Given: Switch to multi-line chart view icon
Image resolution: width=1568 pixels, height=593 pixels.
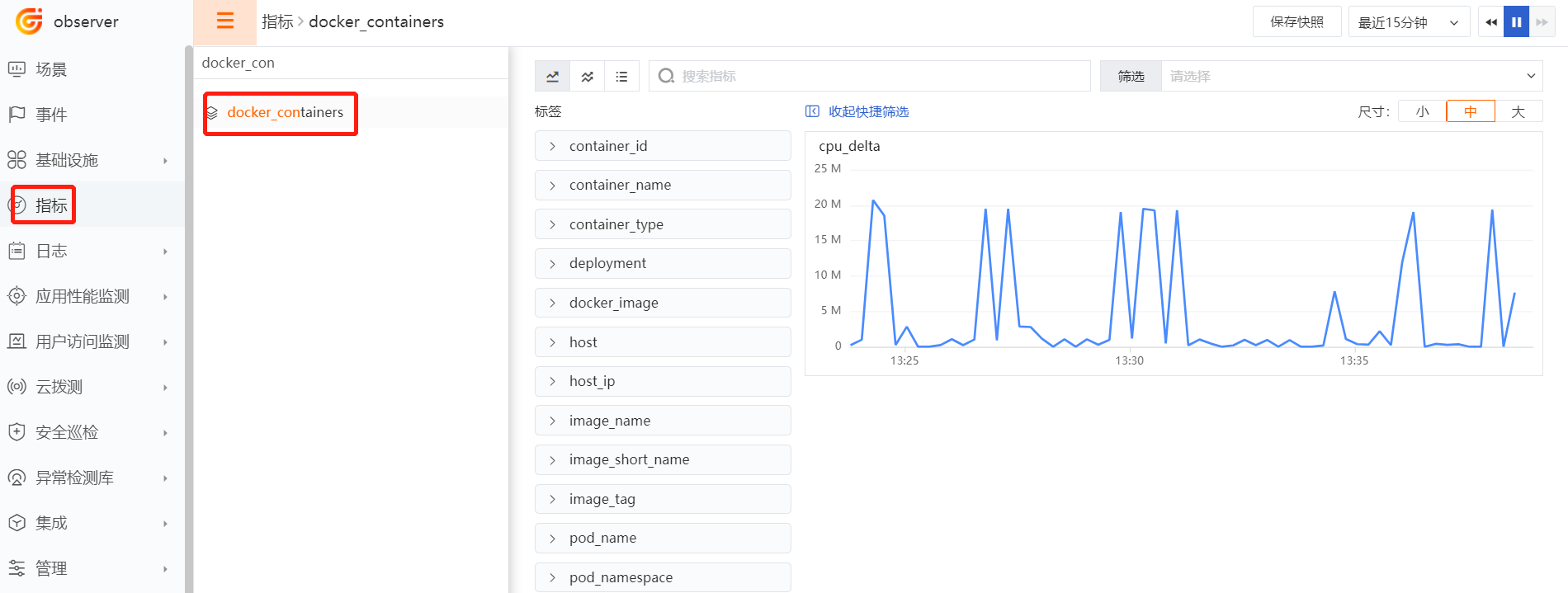Looking at the screenshot, I should [587, 77].
